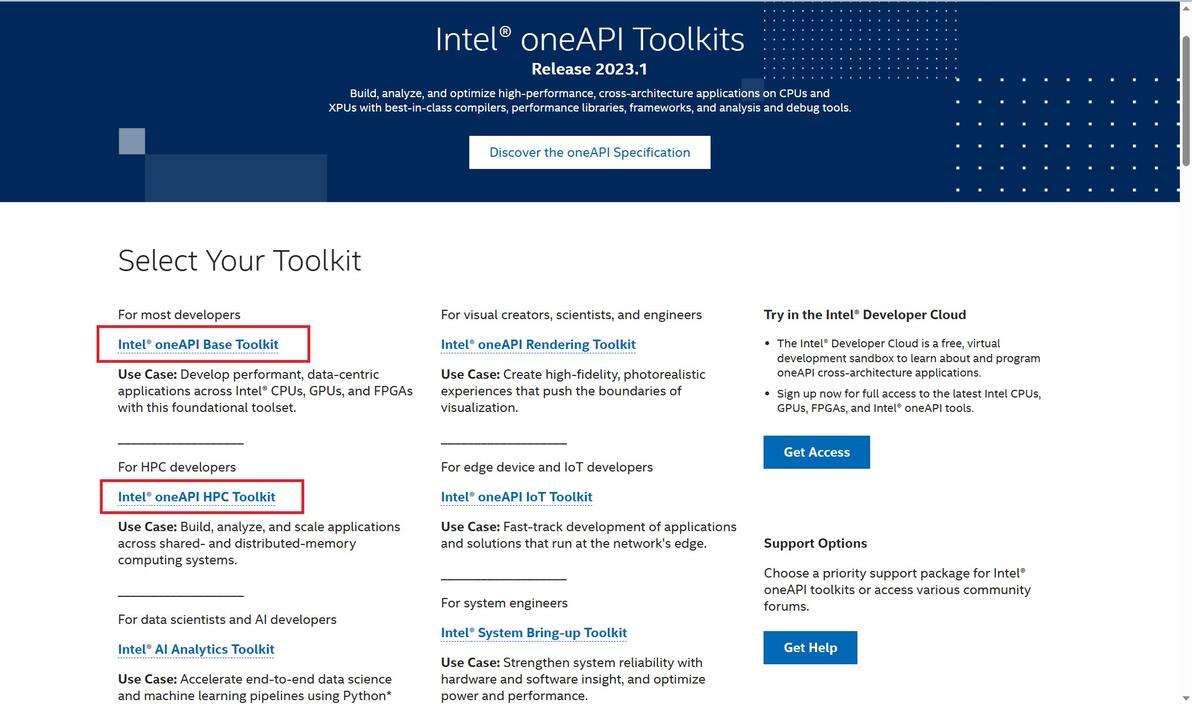Screen dimensions: 1192x704
Task: Click the Select Your Toolkit heading
Action: click(239, 261)
